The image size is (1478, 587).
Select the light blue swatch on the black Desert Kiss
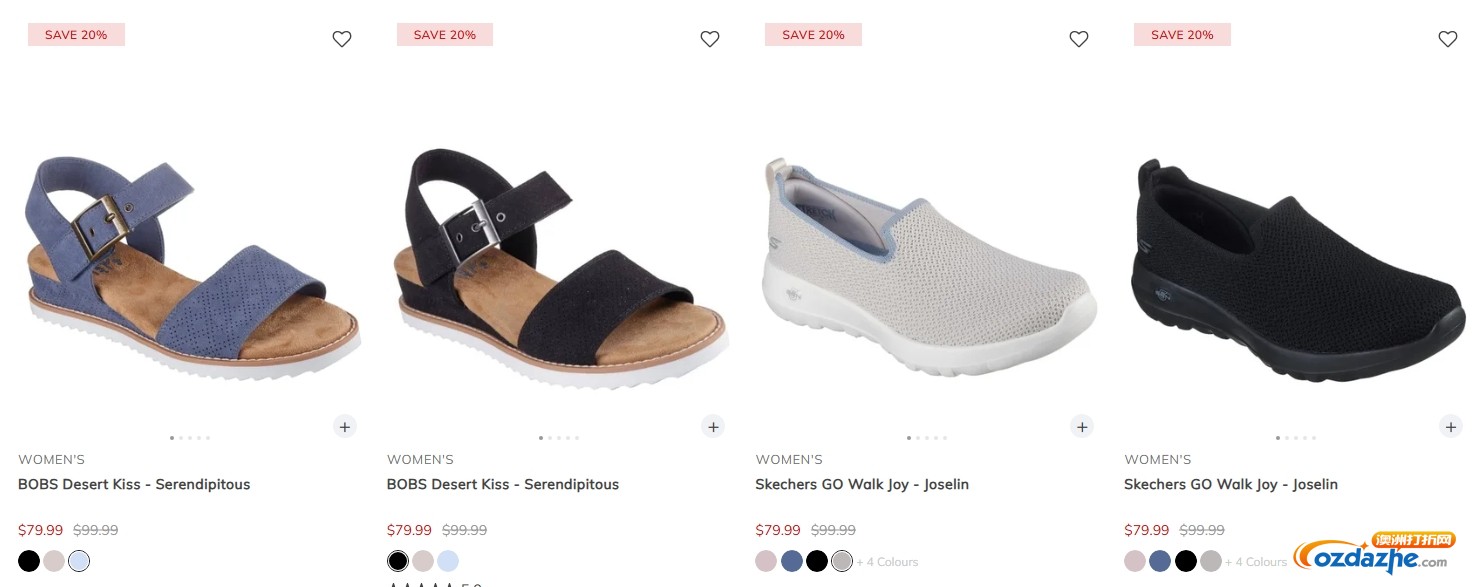448,561
